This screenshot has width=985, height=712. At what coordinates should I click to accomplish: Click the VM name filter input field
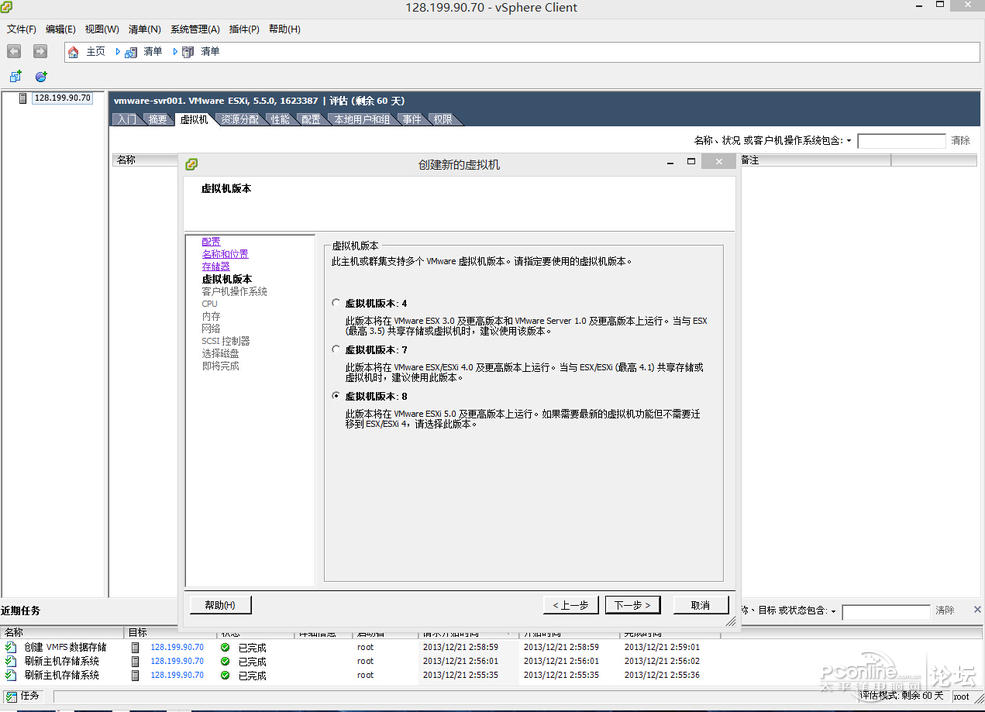click(x=901, y=141)
